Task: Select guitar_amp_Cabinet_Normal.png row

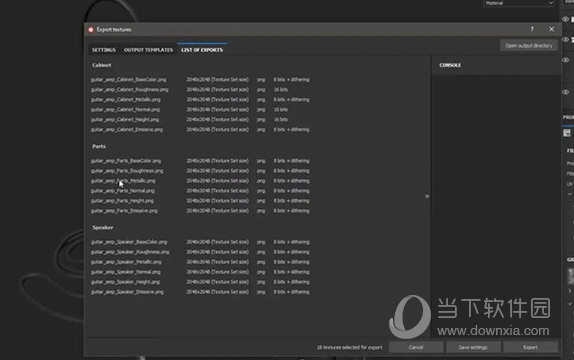Action: 200,110
